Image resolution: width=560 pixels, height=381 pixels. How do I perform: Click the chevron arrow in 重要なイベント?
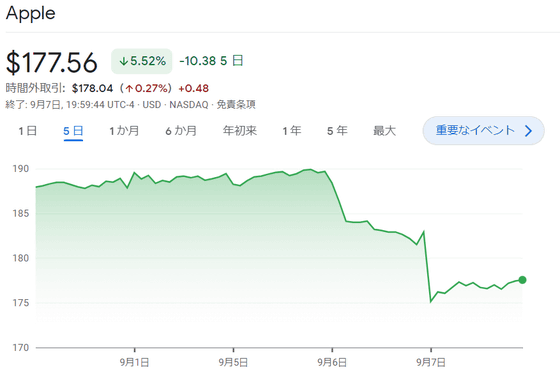tap(529, 131)
